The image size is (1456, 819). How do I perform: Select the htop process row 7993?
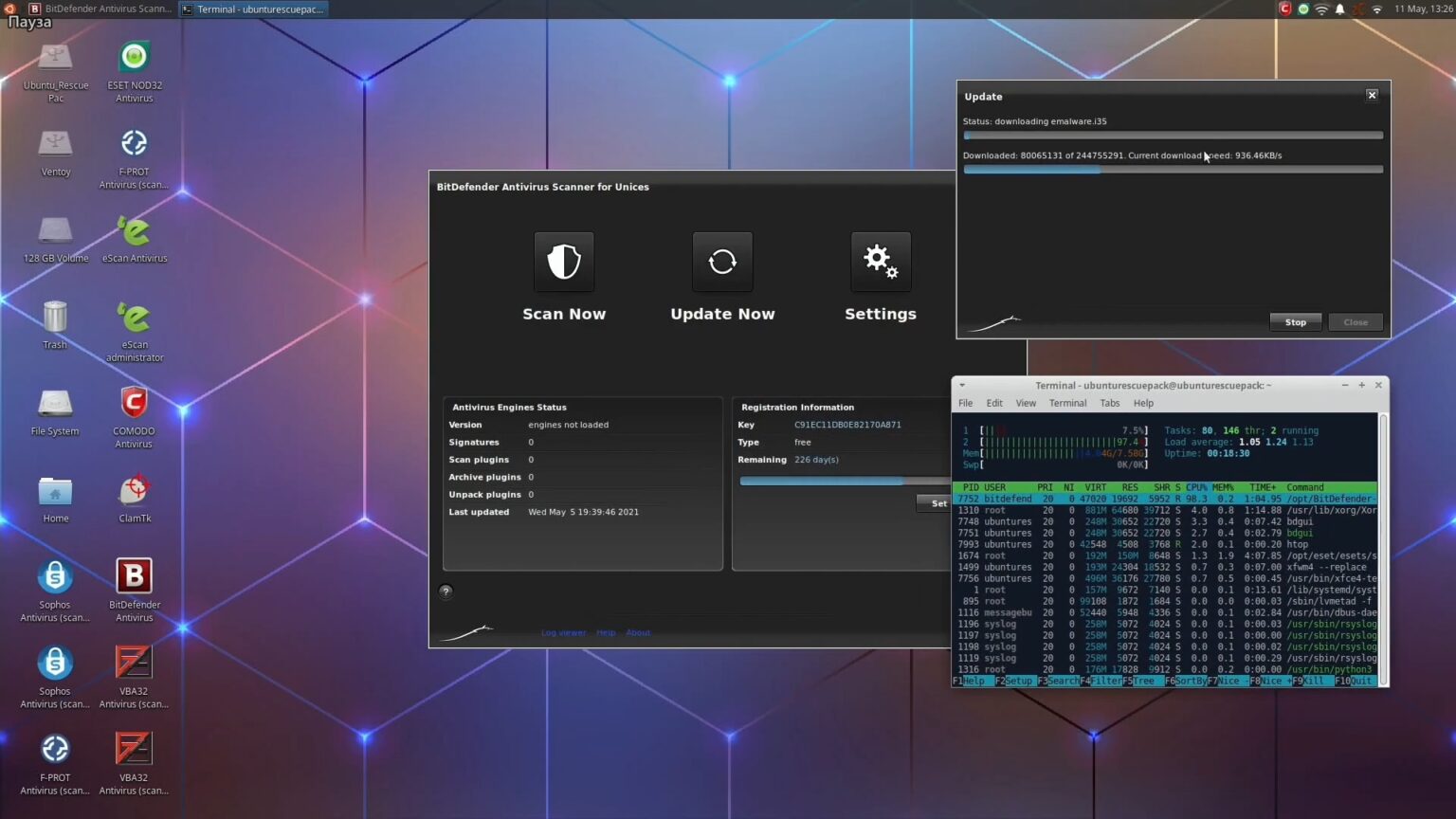point(1165,544)
